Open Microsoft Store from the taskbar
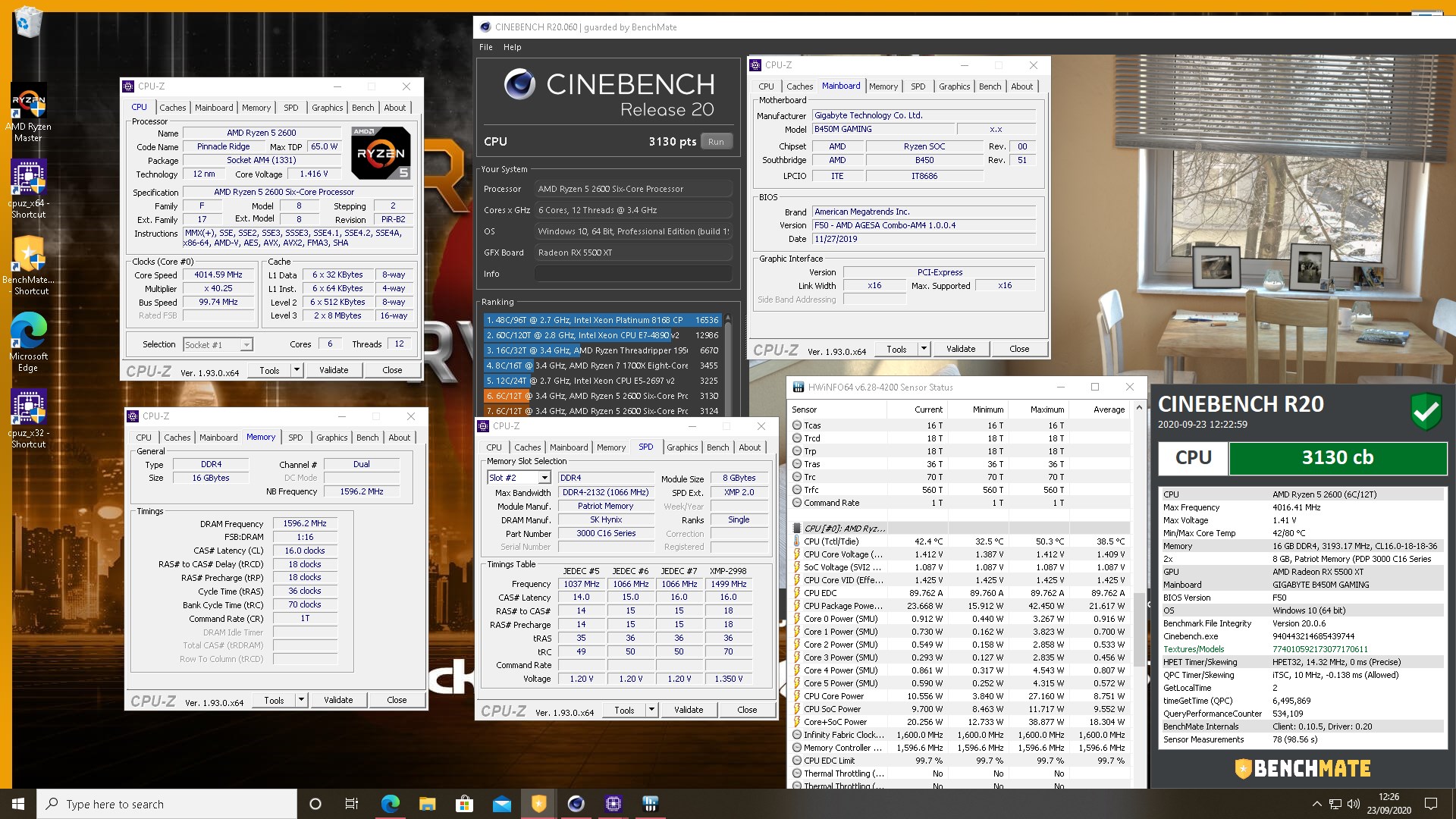 pyautogui.click(x=464, y=804)
